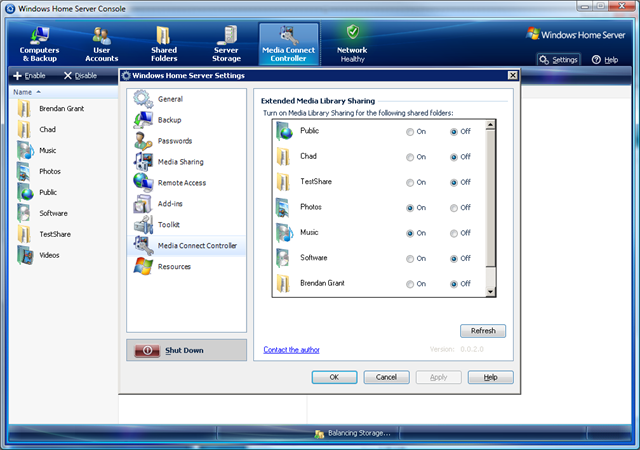Open Remote Access settings category
The image size is (640, 450).
click(x=186, y=183)
